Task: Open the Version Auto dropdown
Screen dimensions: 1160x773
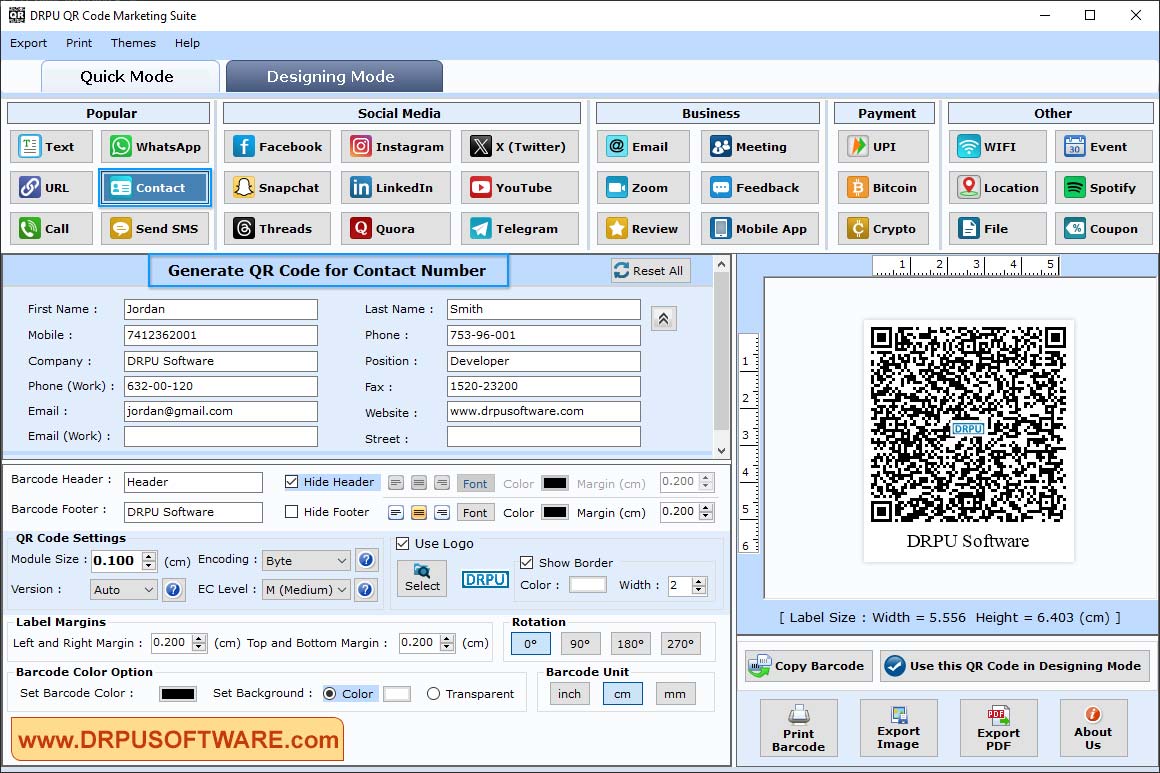Action: click(x=124, y=590)
